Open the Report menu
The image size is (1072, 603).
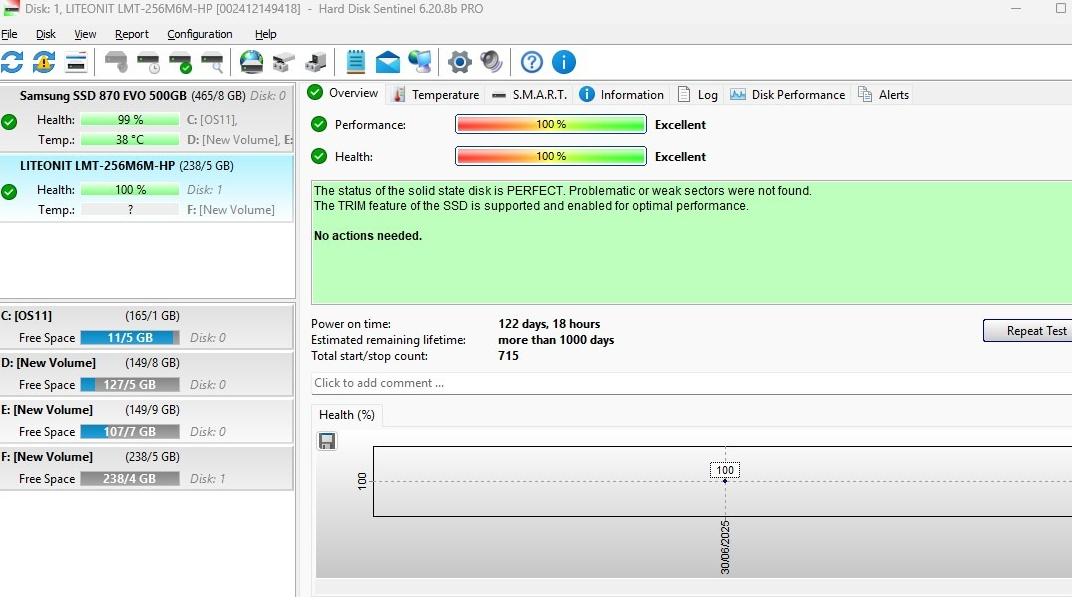[131, 34]
